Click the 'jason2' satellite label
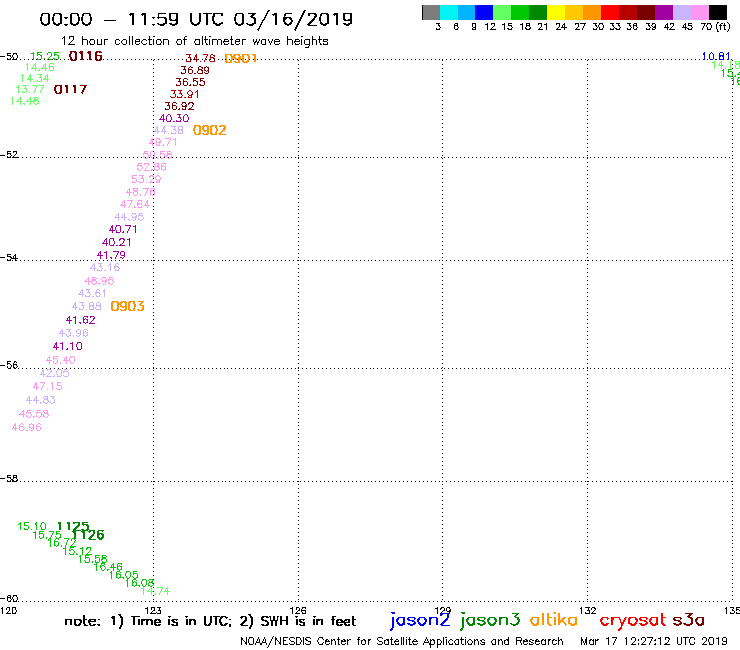This screenshot has width=740, height=650. [420, 620]
